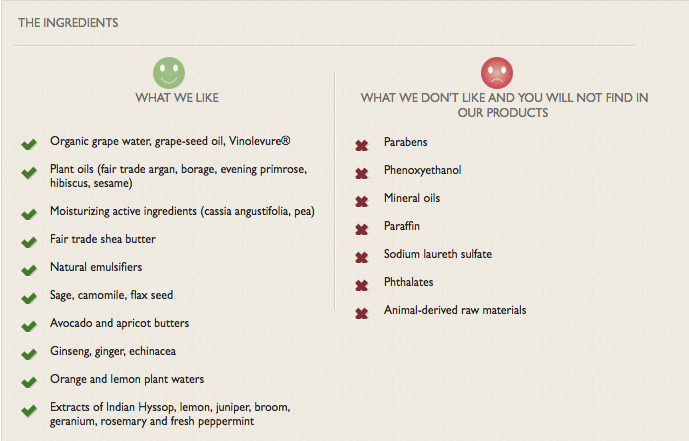The image size is (689, 441).
Task: Select the Ginseng, ginger, echinacea text
Action: point(113,351)
